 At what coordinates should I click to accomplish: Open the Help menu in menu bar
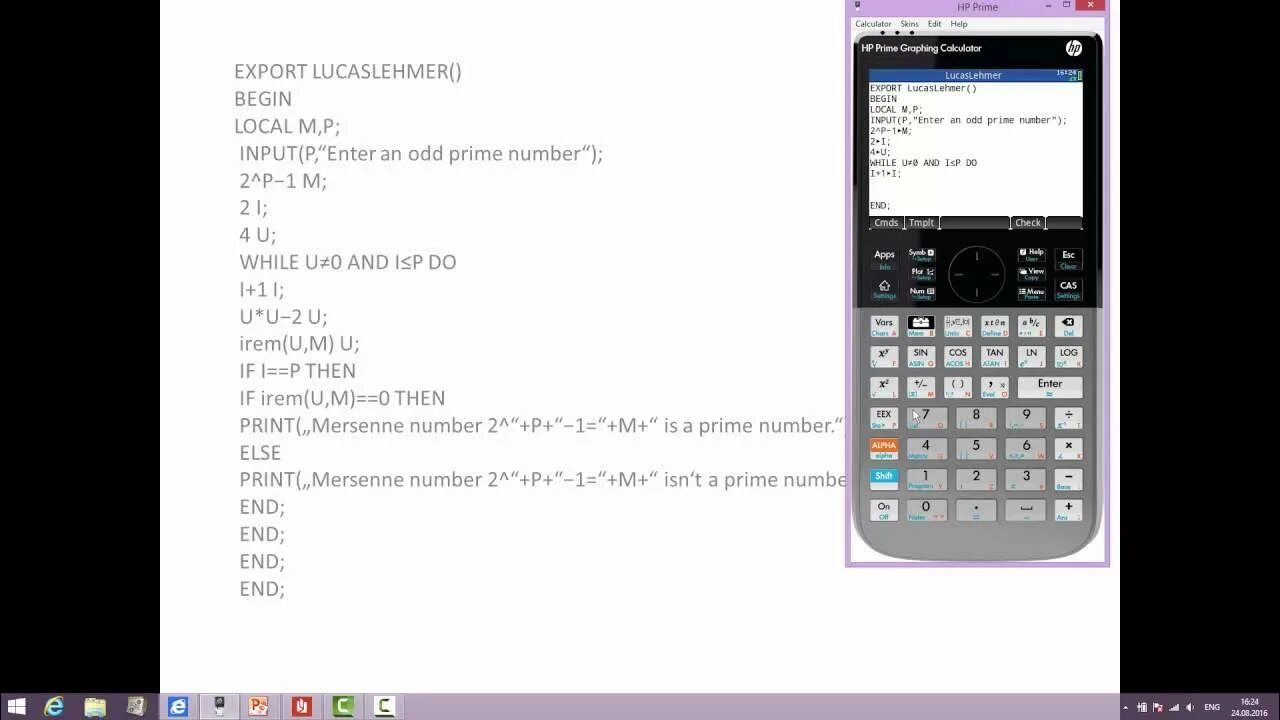coord(959,24)
